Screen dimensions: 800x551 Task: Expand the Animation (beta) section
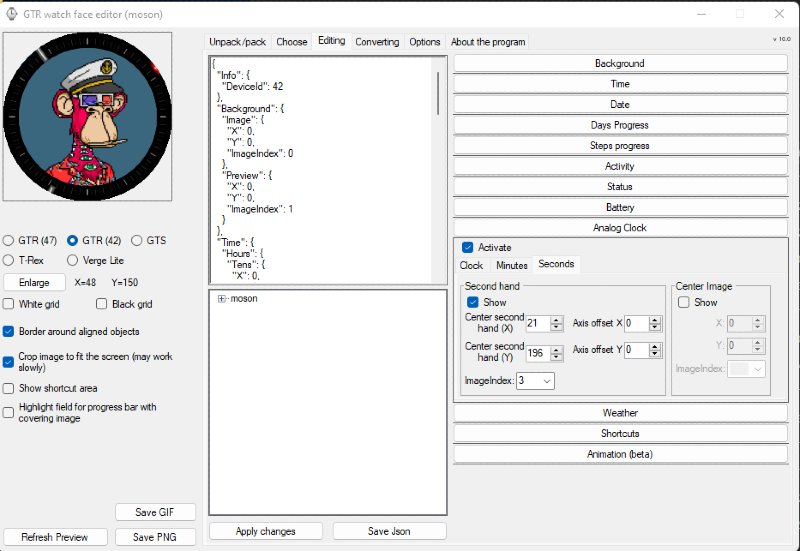tap(620, 454)
